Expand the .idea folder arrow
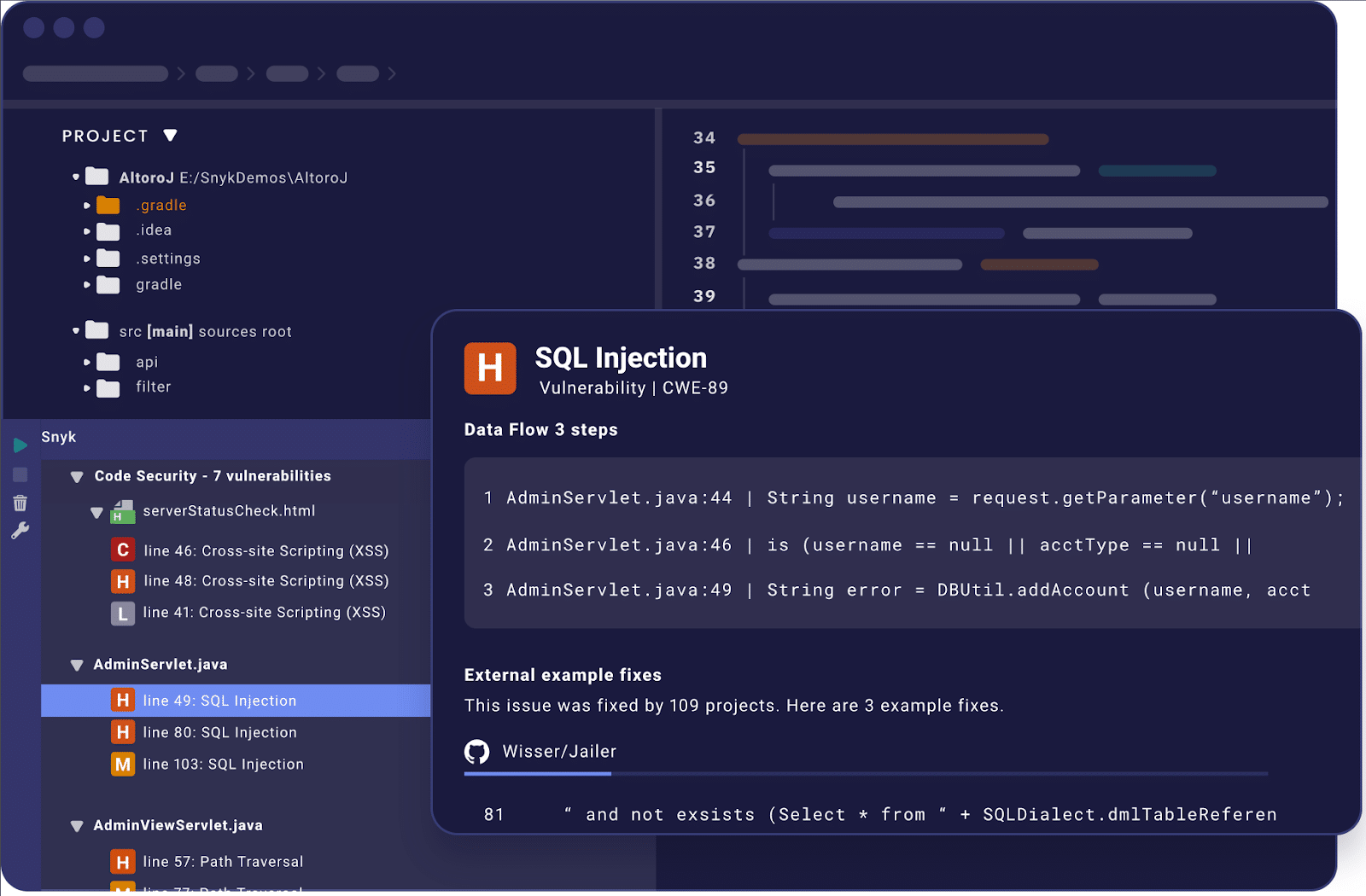1366x896 pixels. tap(87, 231)
